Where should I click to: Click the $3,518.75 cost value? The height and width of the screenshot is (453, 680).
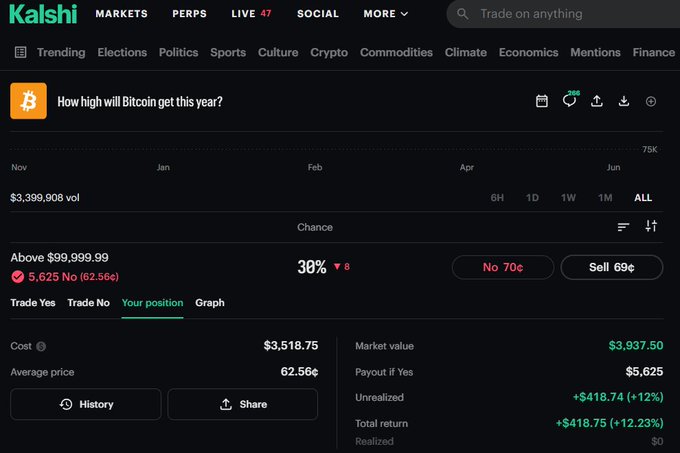click(291, 345)
